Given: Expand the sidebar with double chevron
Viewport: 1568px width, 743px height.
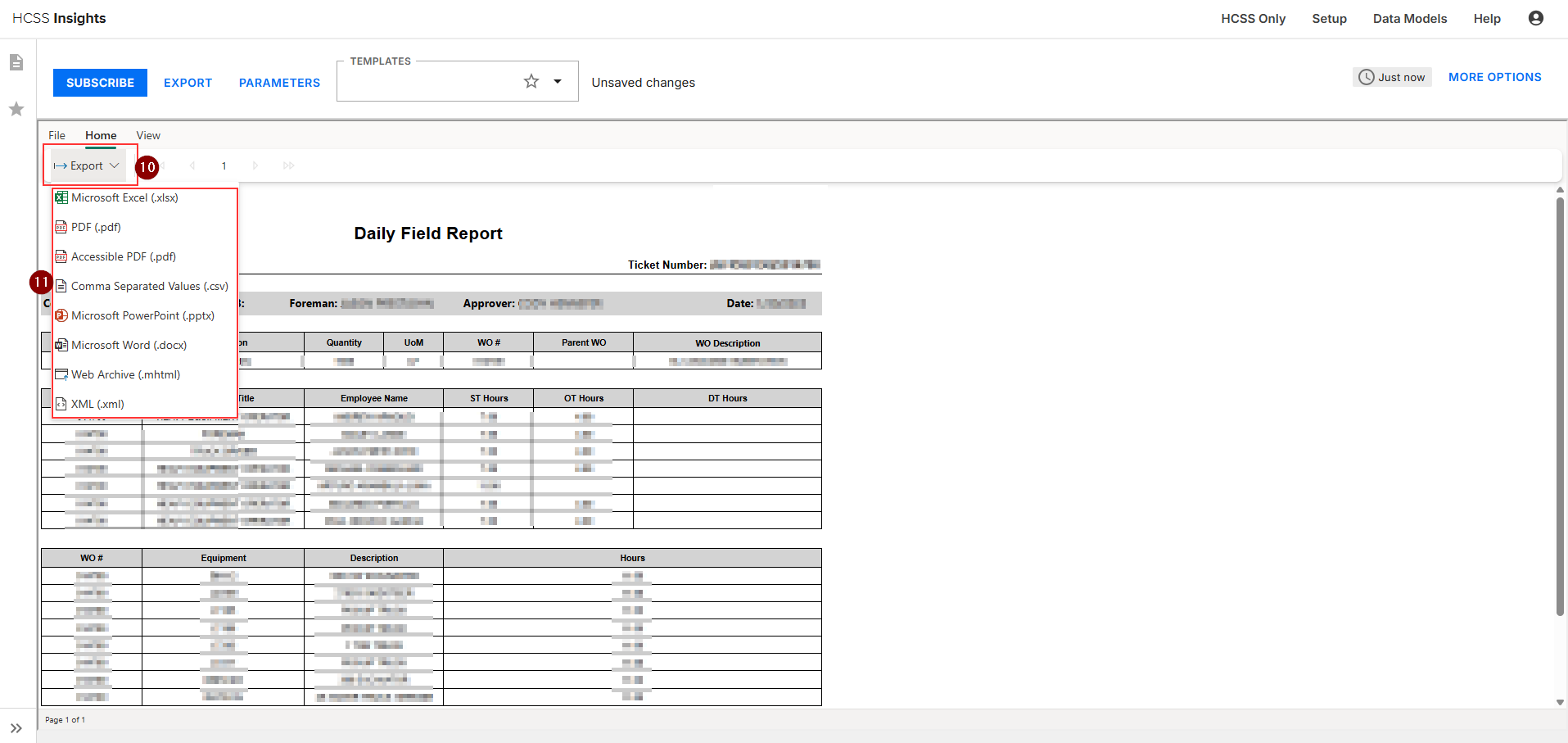Looking at the screenshot, I should click(16, 728).
